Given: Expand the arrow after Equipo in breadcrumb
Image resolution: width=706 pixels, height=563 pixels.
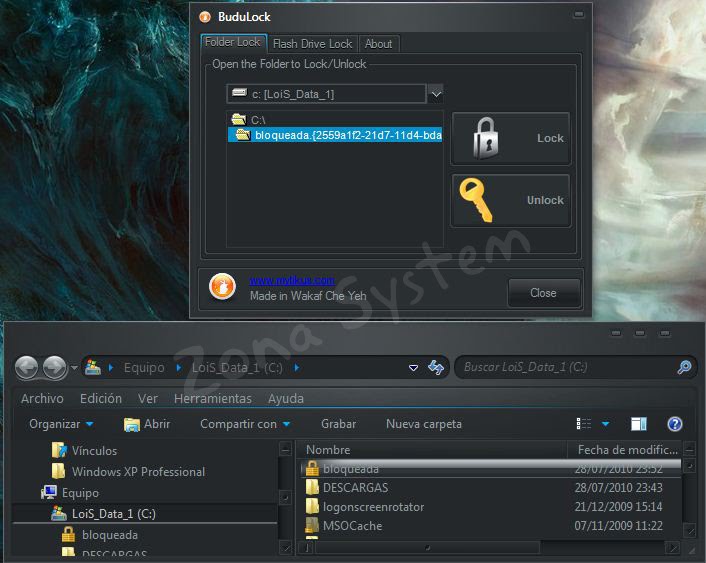Looking at the screenshot, I should point(179,368).
